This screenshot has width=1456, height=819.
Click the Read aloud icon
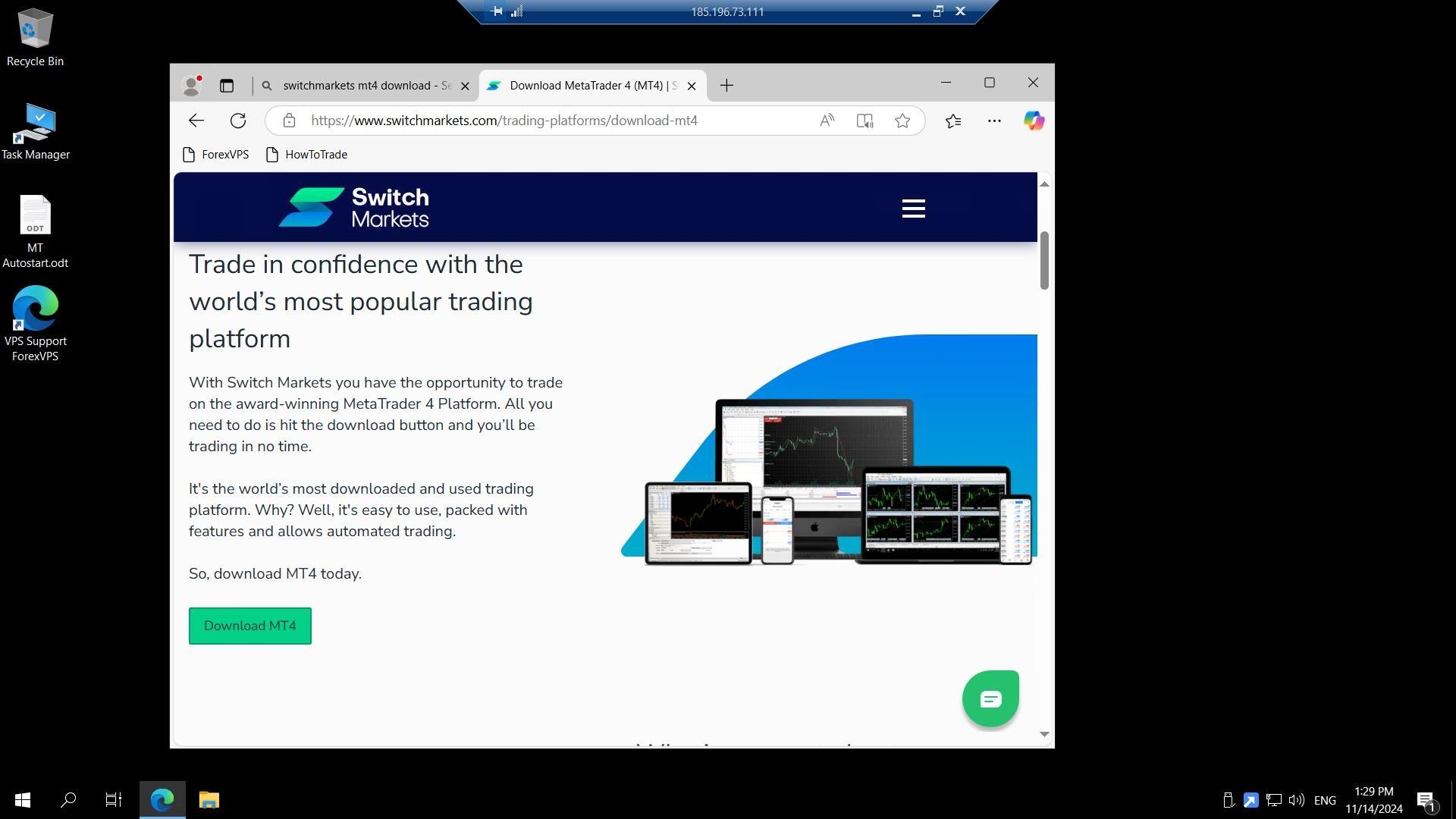click(827, 121)
